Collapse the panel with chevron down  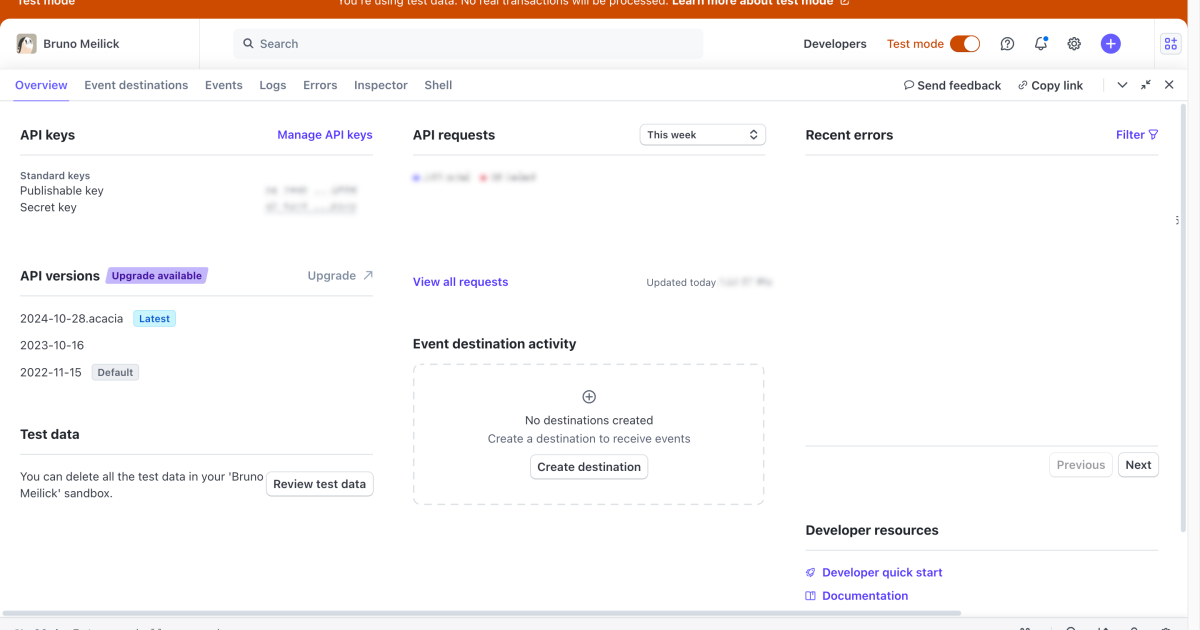[1122, 85]
